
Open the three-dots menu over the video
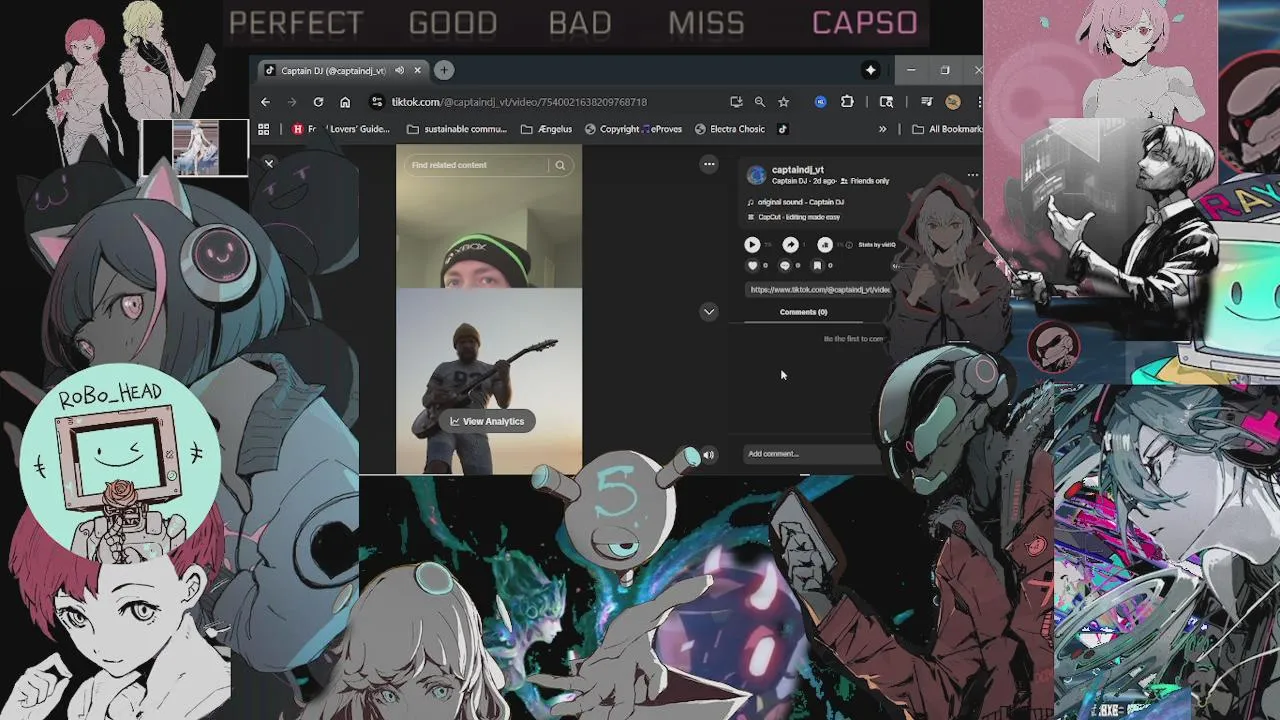pyautogui.click(x=709, y=164)
